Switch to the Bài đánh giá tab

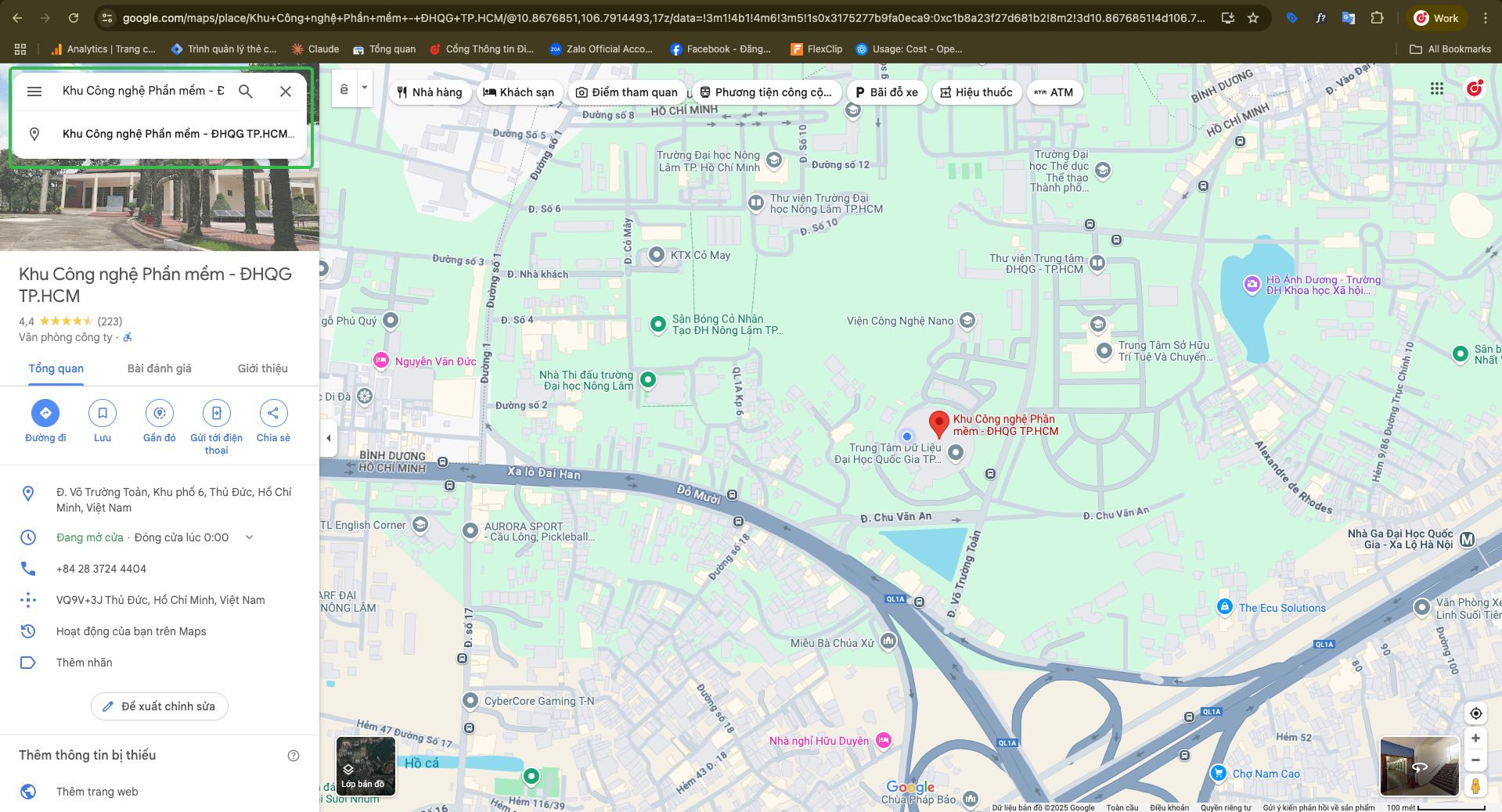coord(160,368)
